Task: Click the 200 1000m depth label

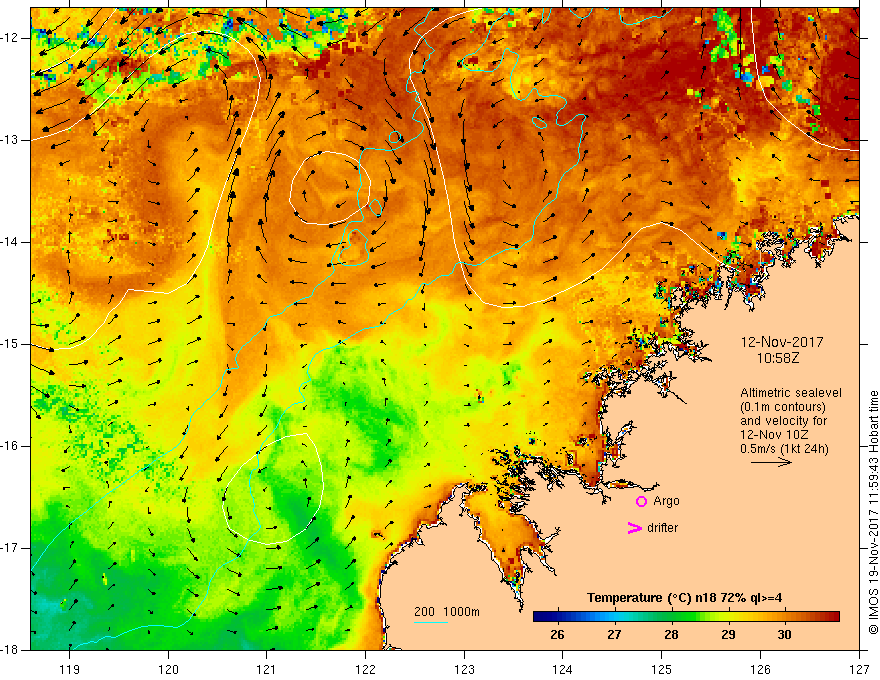Action: tap(447, 612)
